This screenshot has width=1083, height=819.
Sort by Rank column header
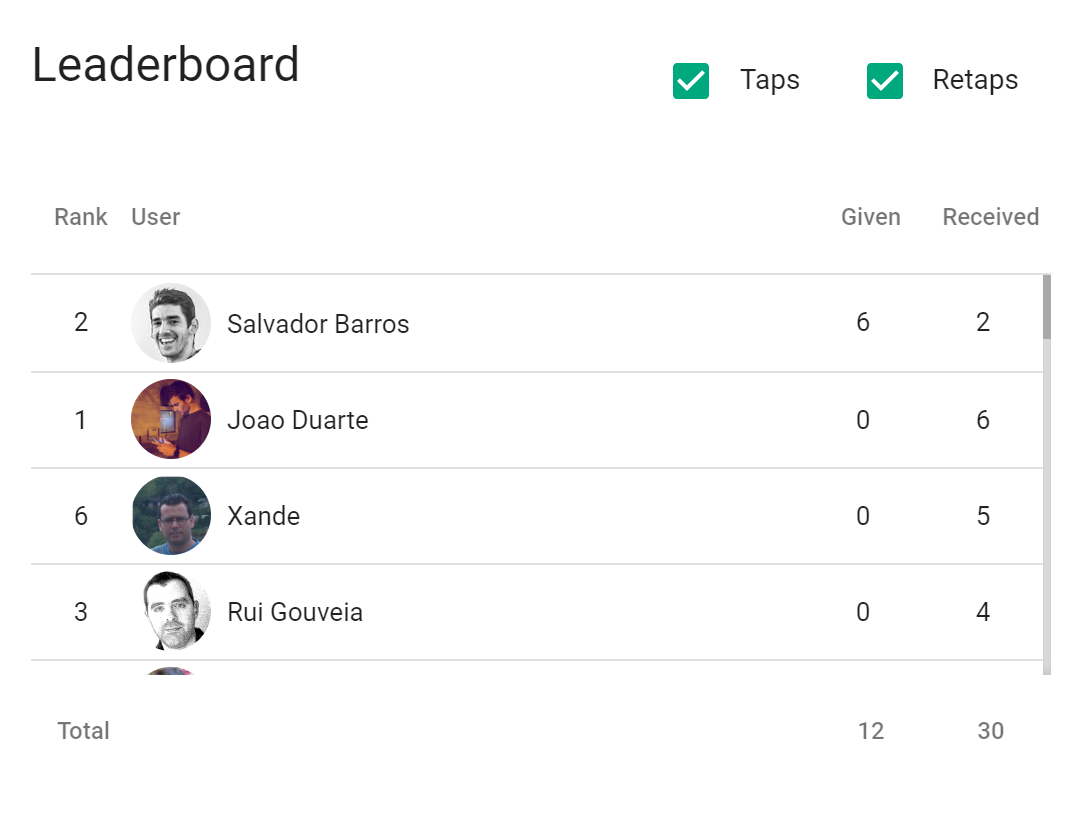[x=81, y=217]
